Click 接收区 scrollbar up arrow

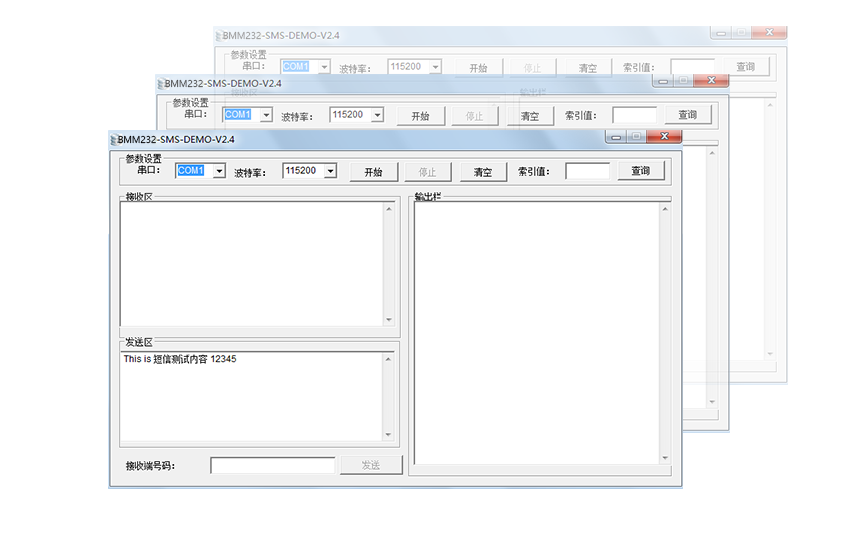(x=389, y=209)
